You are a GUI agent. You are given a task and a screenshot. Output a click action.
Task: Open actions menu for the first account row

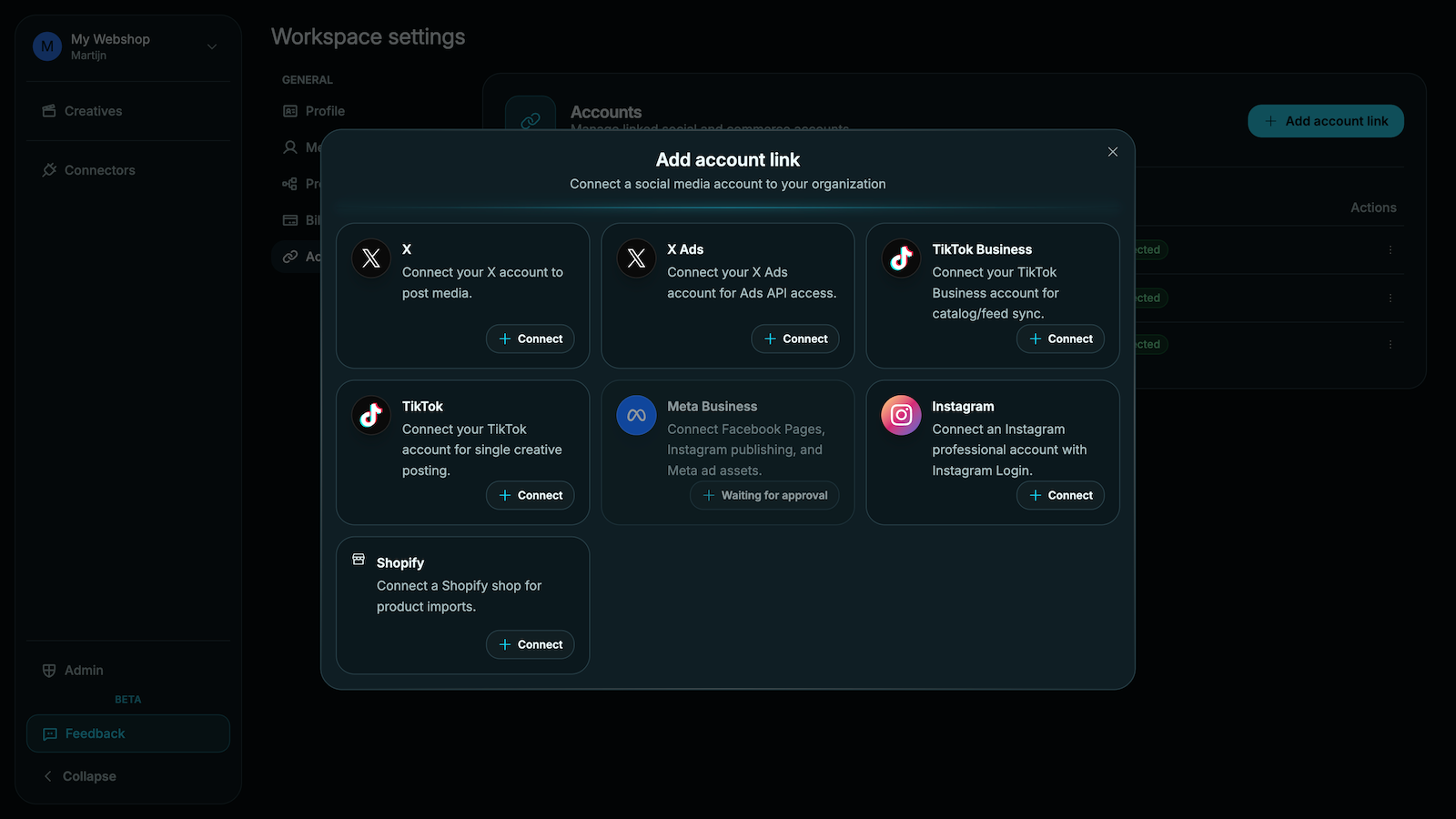(1390, 249)
